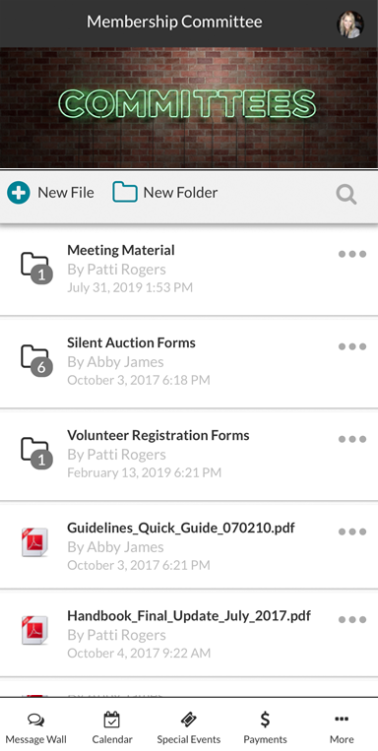
Task: Expand options for Meeting Material
Action: (x=353, y=254)
